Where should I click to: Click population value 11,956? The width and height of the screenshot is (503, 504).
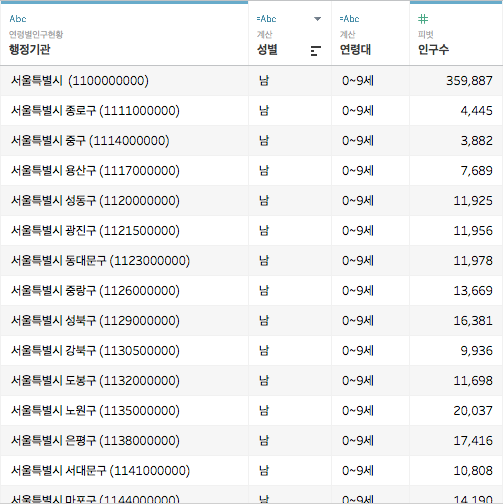(x=473, y=231)
